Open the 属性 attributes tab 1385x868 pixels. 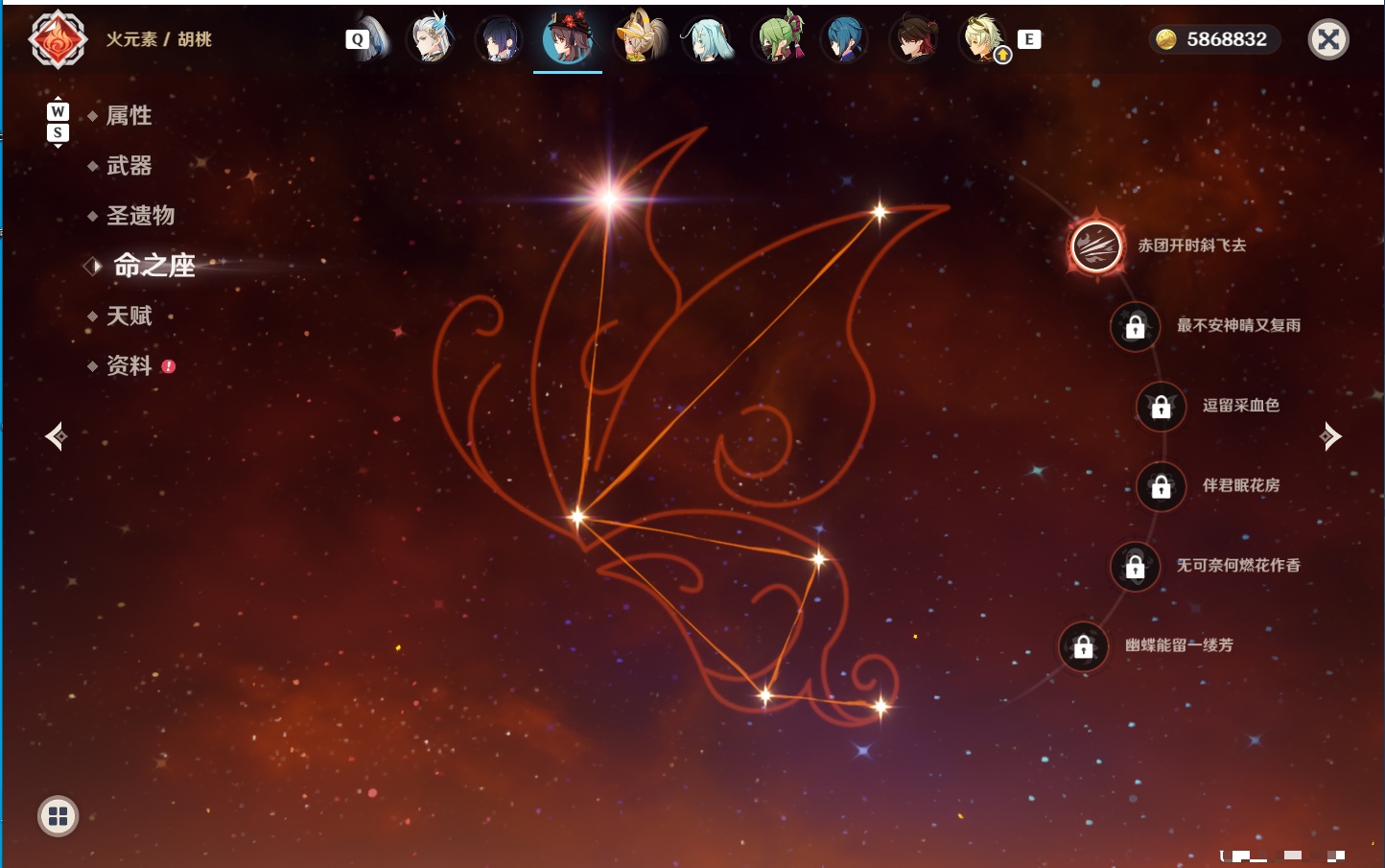tap(129, 116)
